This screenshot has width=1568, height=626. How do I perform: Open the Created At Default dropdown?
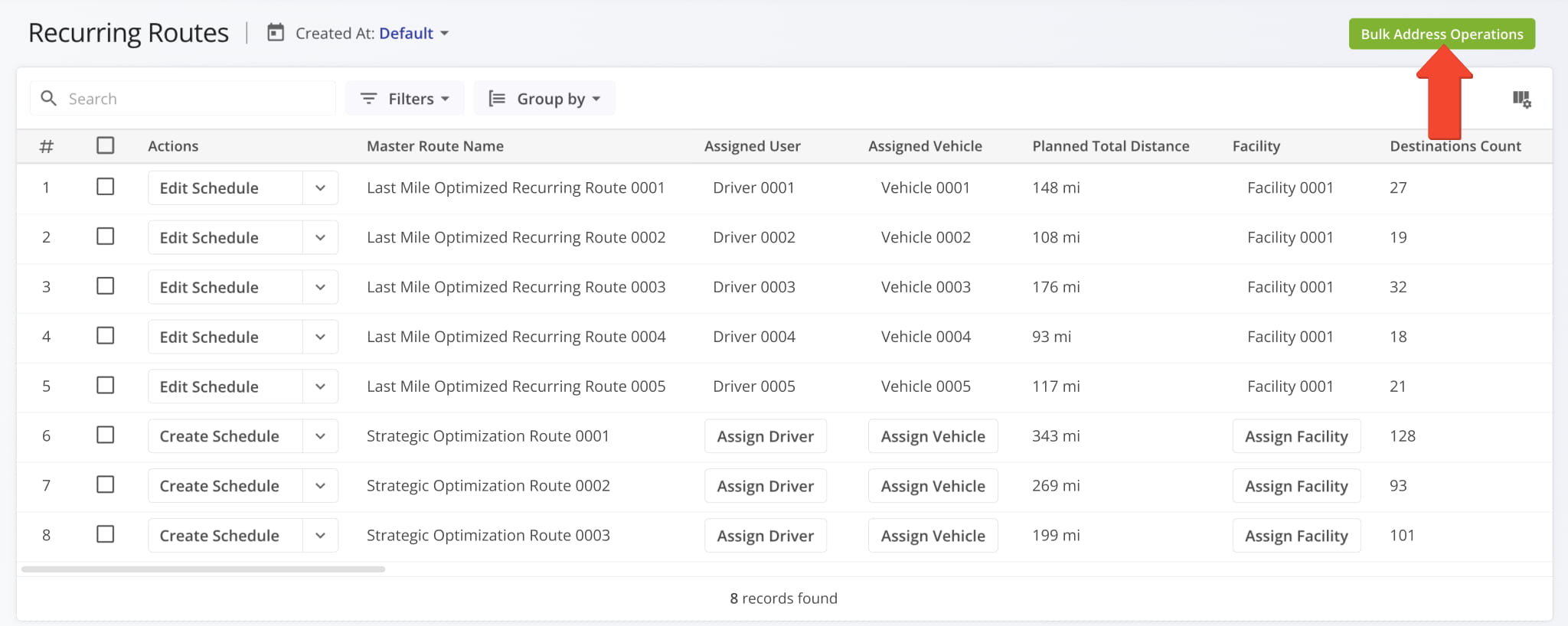click(x=413, y=33)
